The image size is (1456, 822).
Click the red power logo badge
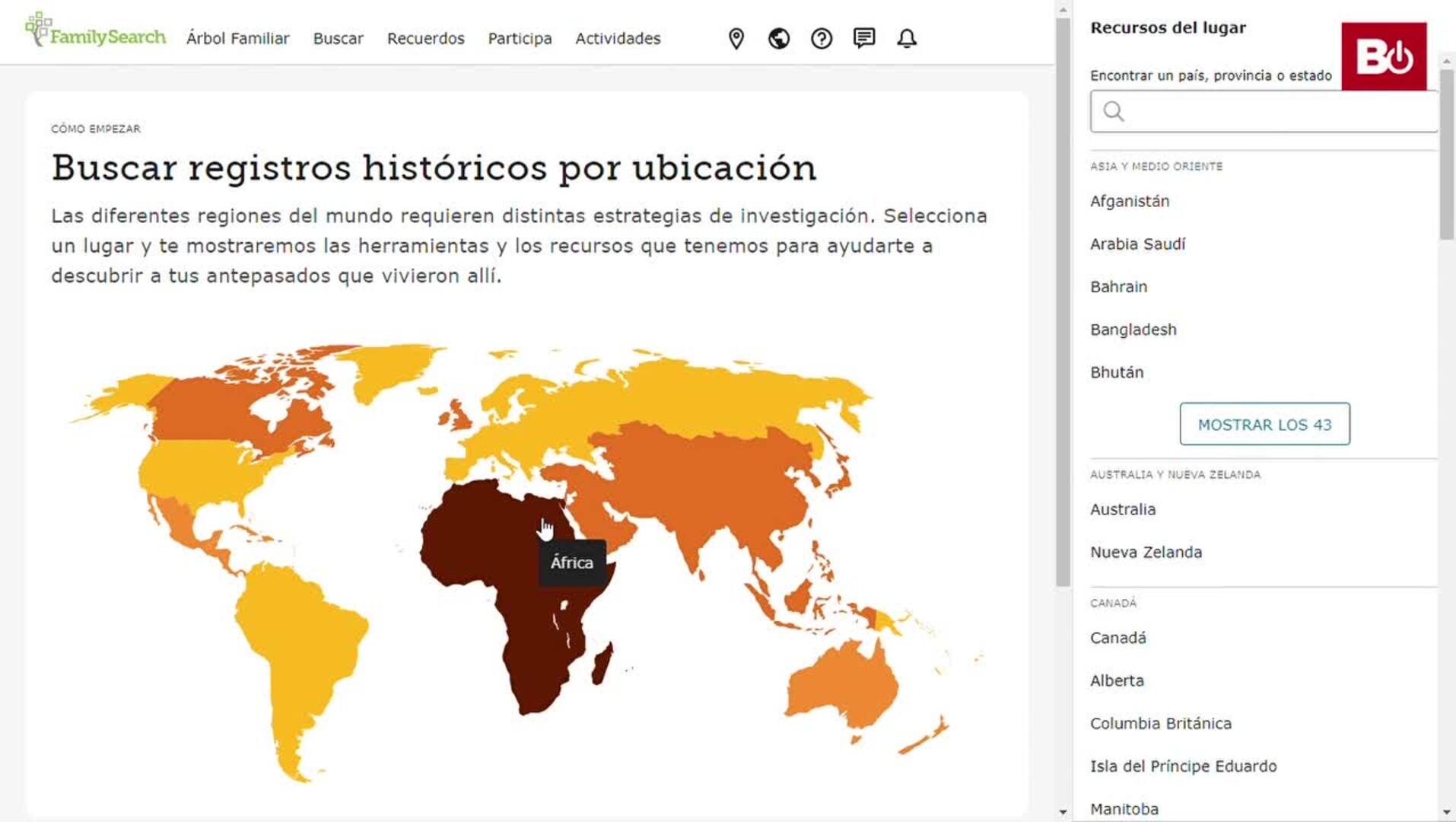click(1383, 56)
